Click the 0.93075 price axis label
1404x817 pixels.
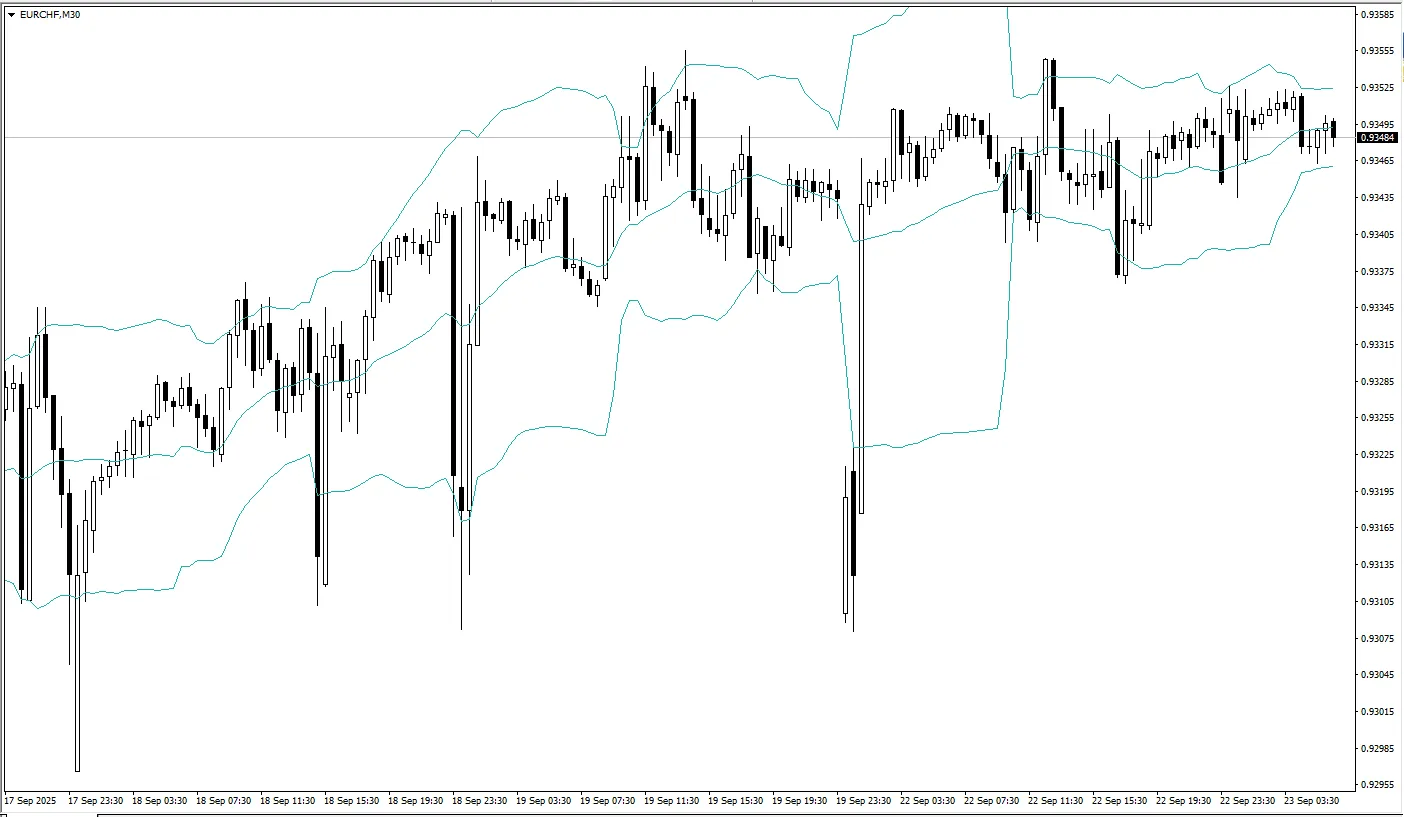[x=1379, y=638]
